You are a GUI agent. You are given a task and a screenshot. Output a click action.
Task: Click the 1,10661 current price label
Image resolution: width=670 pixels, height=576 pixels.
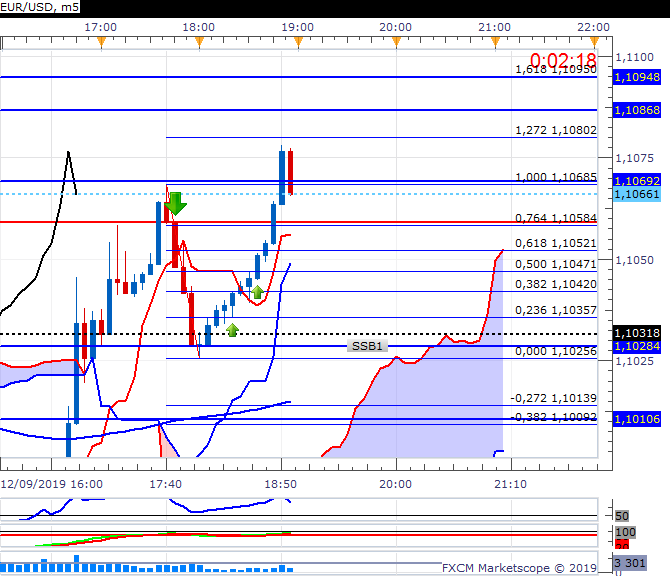[x=637, y=194]
